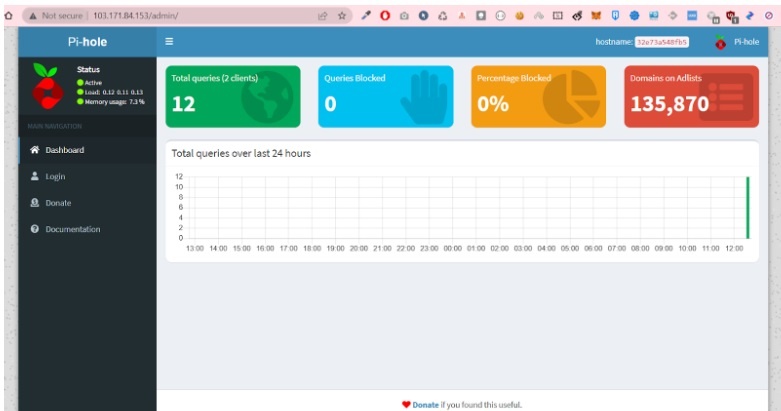The image size is (781, 411).
Task: Open the Percentage Blocked orange card
Action: click(x=538, y=97)
